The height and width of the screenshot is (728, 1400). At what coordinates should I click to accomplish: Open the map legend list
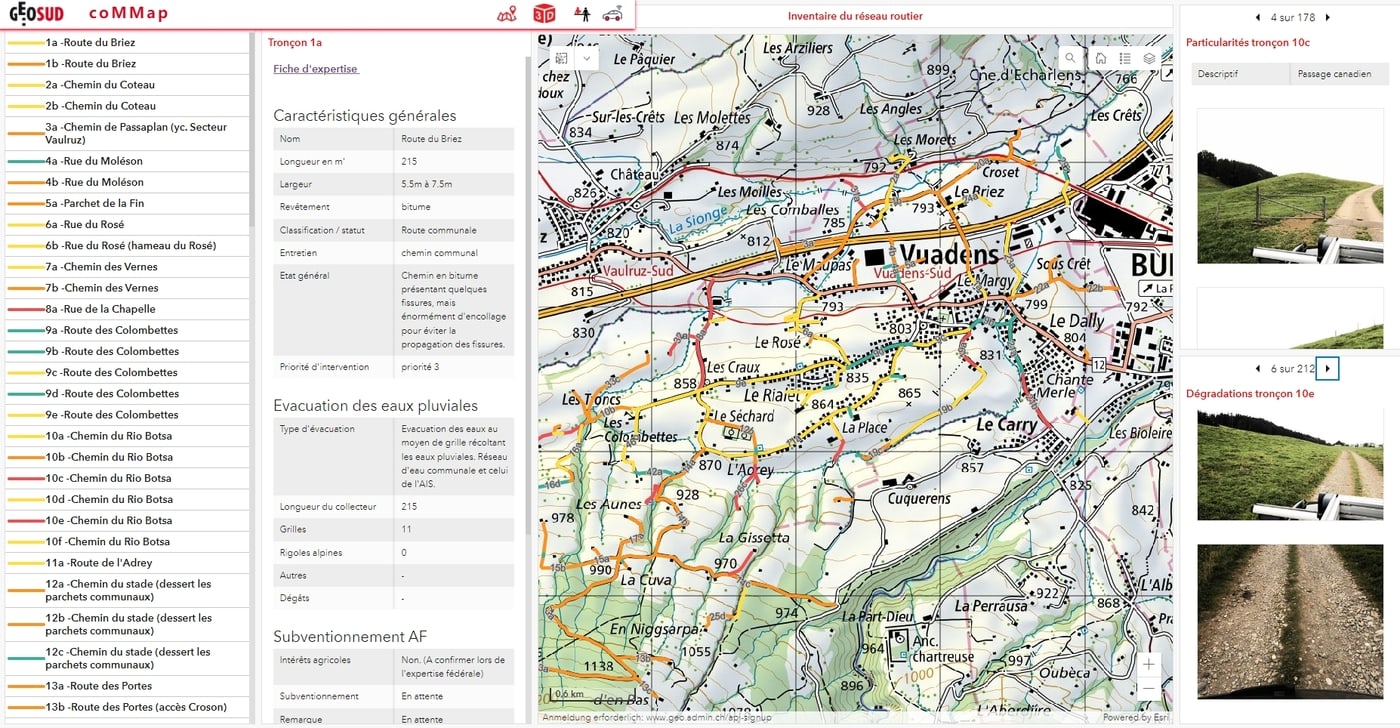(1125, 58)
